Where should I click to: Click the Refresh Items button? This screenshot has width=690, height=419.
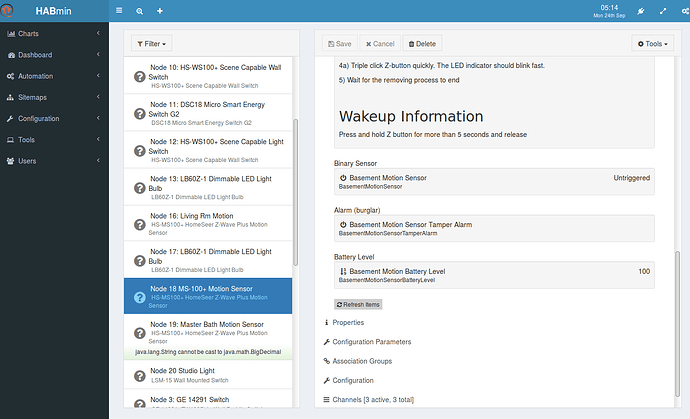358,304
